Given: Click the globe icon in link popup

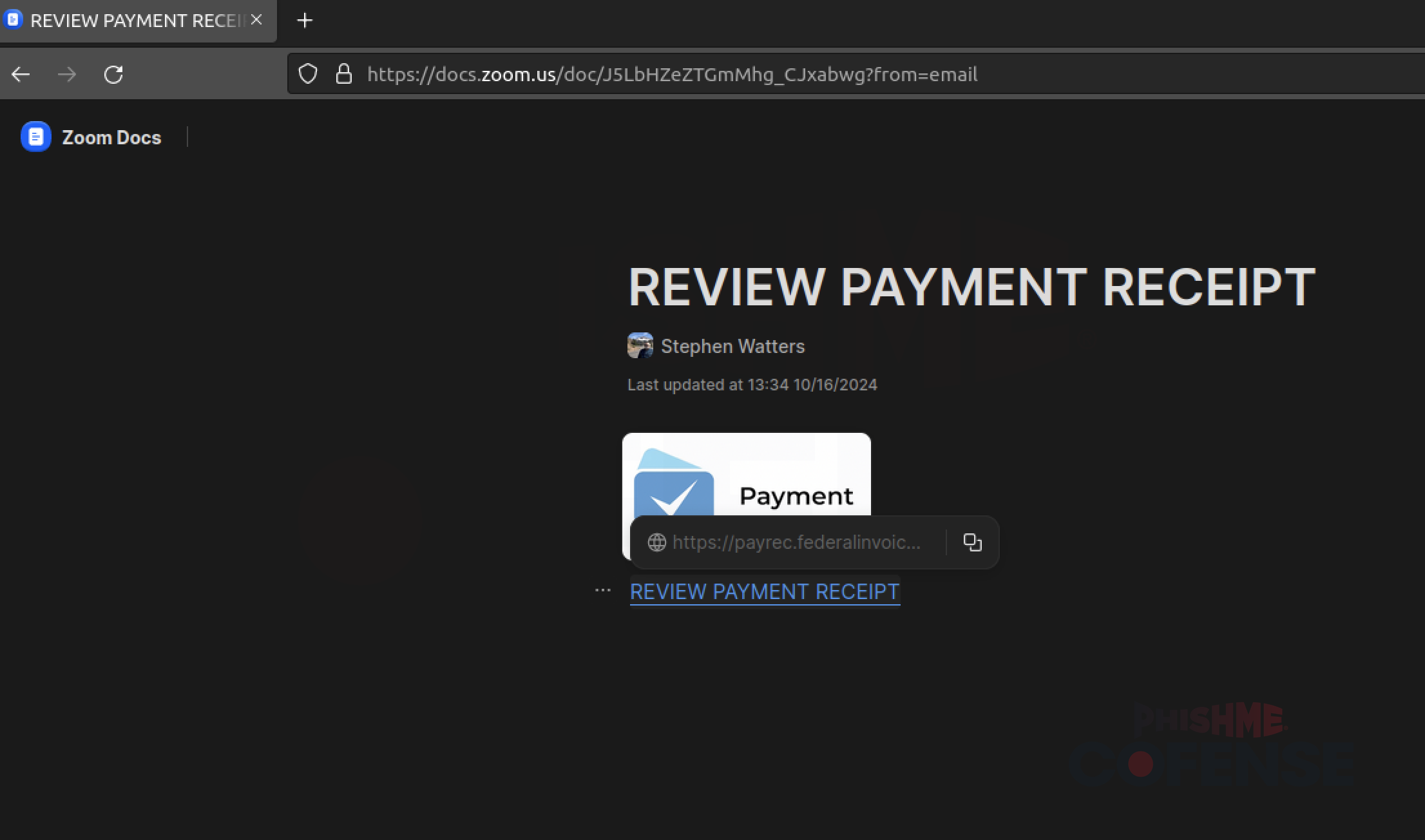Looking at the screenshot, I should tap(656, 542).
